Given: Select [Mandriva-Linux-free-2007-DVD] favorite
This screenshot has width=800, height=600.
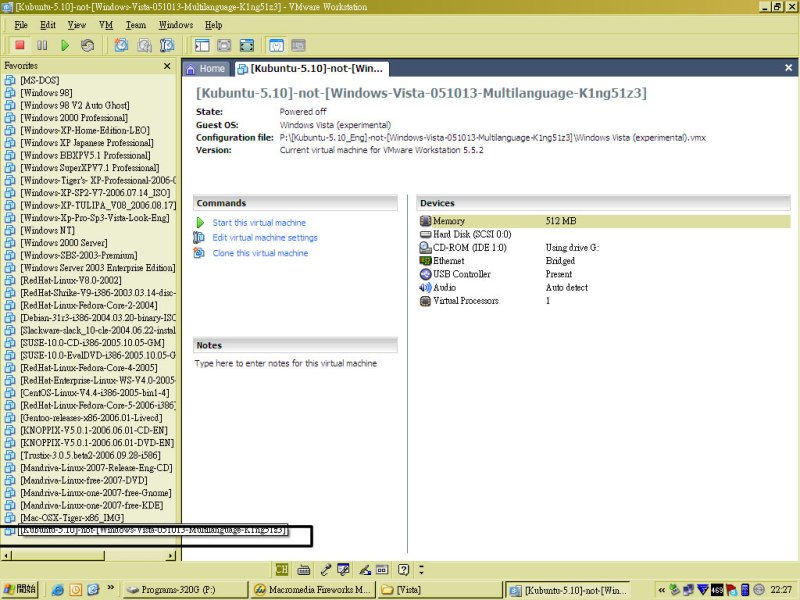Looking at the screenshot, I should coord(84,480).
